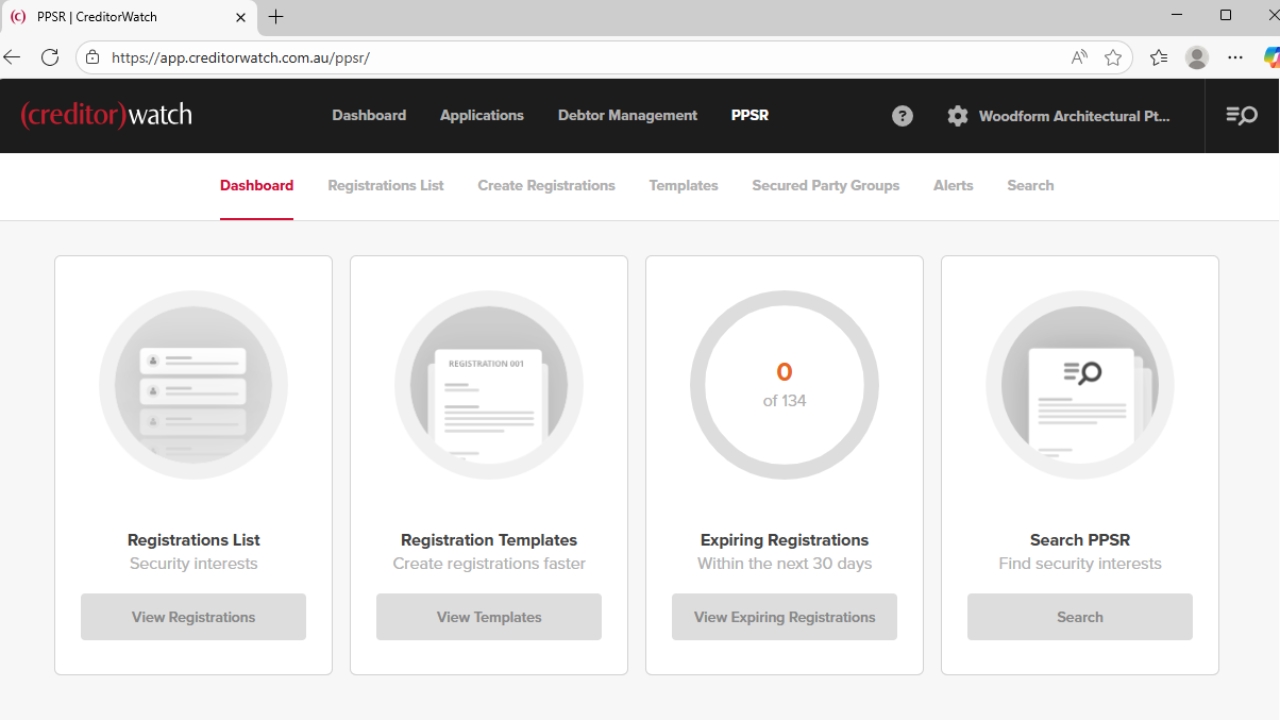
Task: Click the Search PPSR illustration
Action: (1080, 385)
